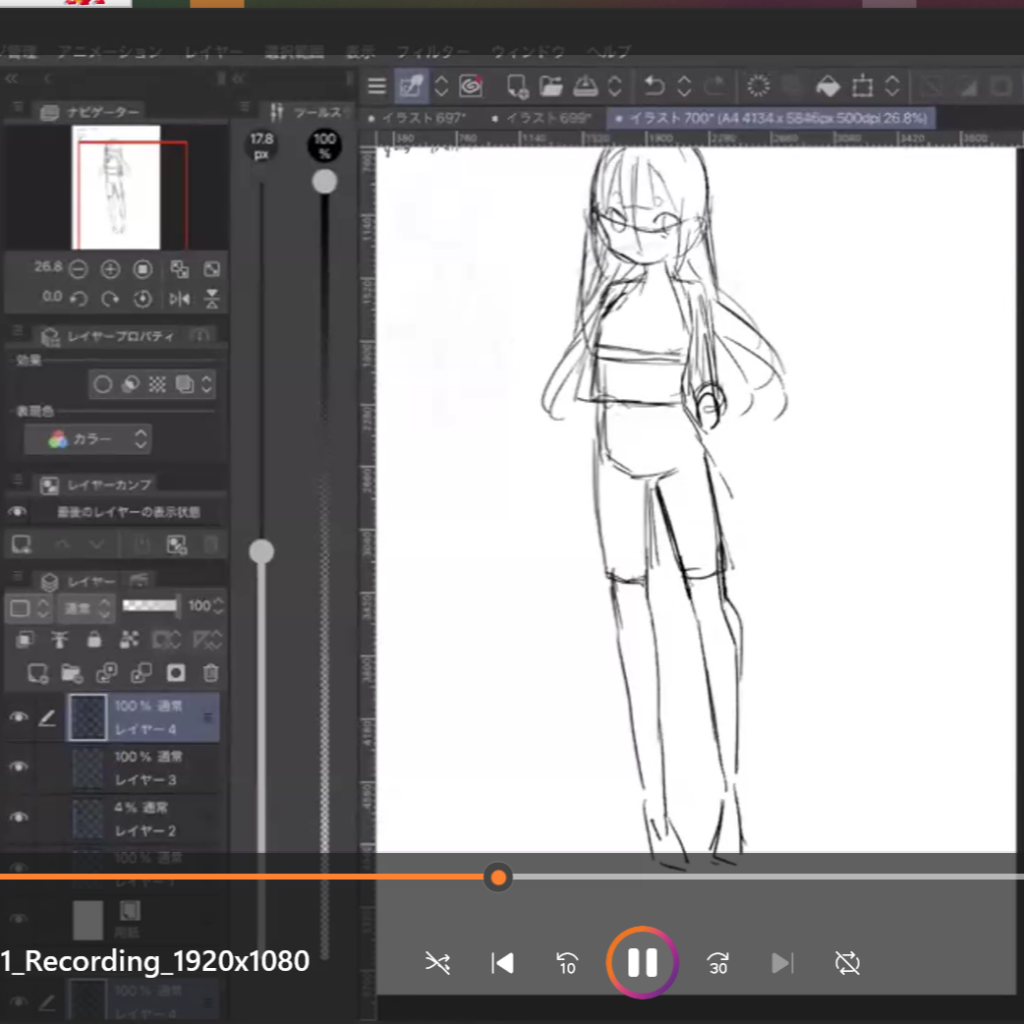Switch to the イラスト 697 document tab
Image resolution: width=1024 pixels, height=1024 pixels.
[418, 119]
